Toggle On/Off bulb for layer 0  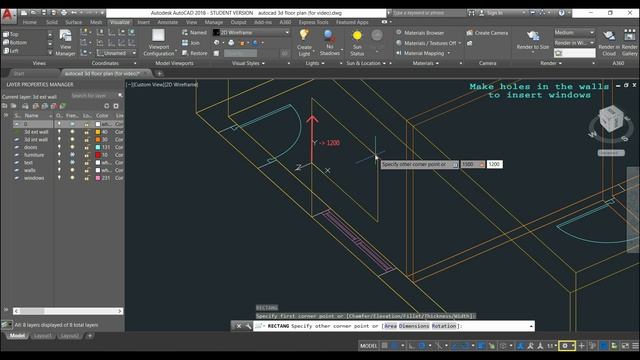[x=59, y=124]
